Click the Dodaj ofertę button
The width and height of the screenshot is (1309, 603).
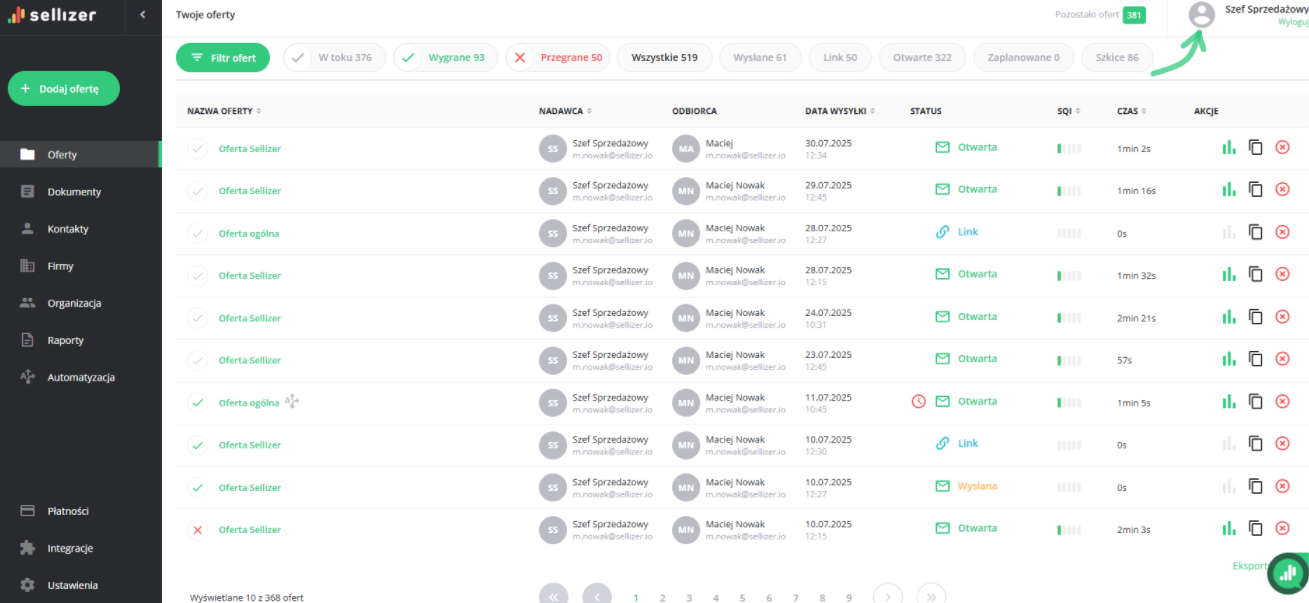[64, 89]
